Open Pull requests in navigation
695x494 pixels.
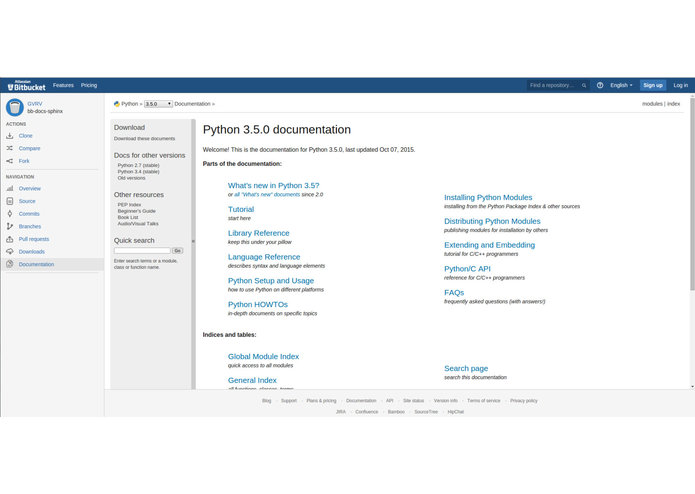tap(34, 239)
